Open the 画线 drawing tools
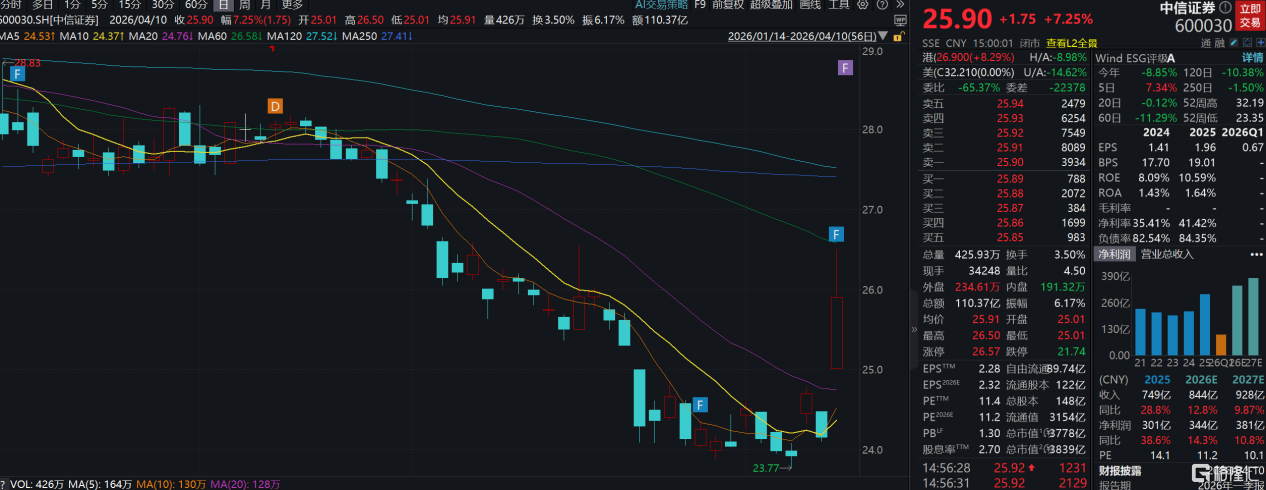 click(x=810, y=5)
